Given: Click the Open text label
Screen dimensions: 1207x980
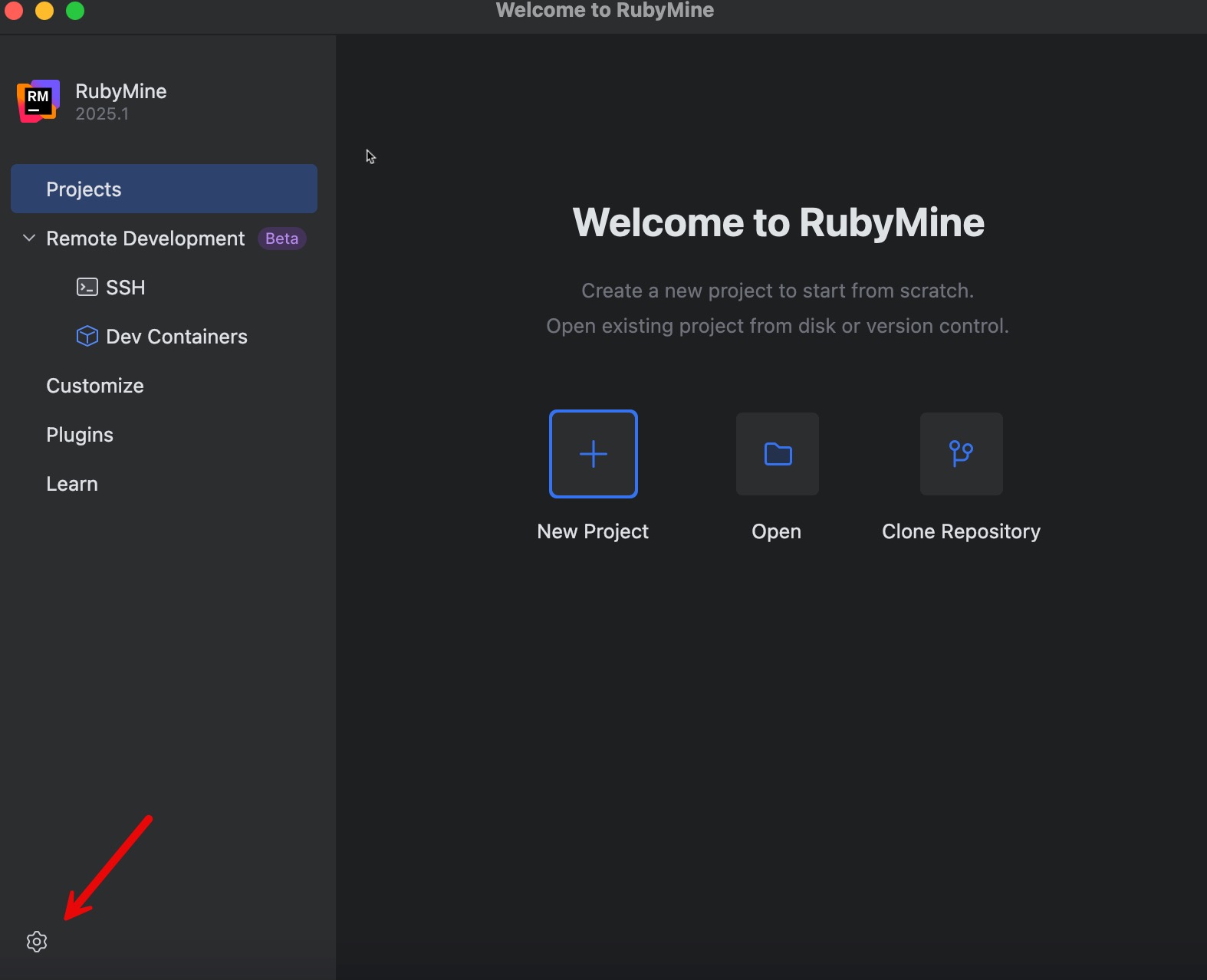Looking at the screenshot, I should 776,531.
